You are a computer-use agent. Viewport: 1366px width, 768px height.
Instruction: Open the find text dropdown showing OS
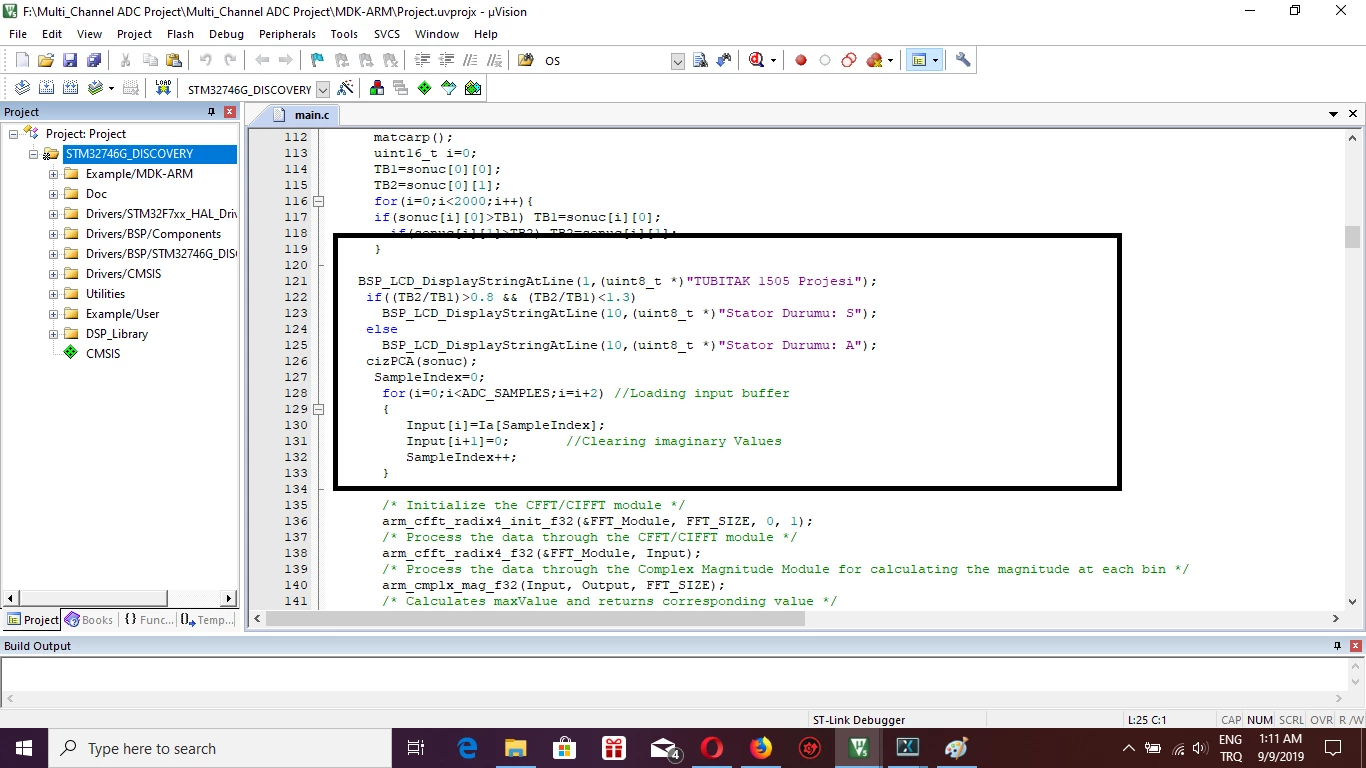677,61
